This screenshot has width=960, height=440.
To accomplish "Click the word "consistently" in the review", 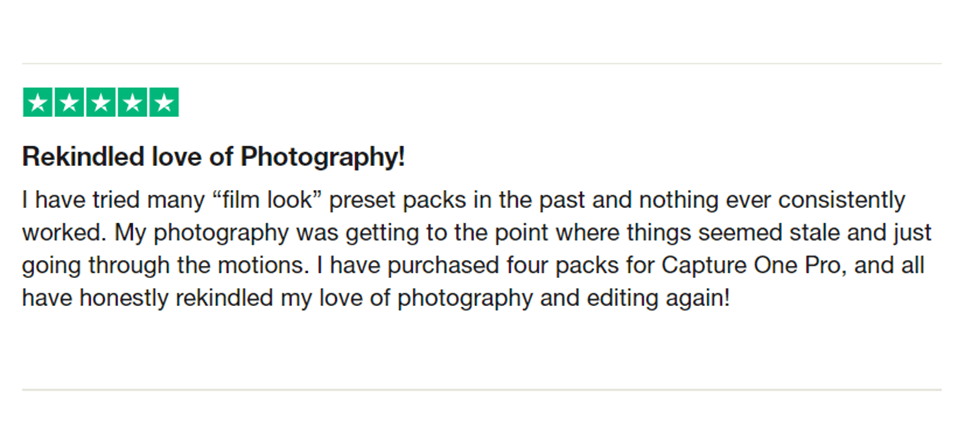I will pyautogui.click(x=847, y=200).
